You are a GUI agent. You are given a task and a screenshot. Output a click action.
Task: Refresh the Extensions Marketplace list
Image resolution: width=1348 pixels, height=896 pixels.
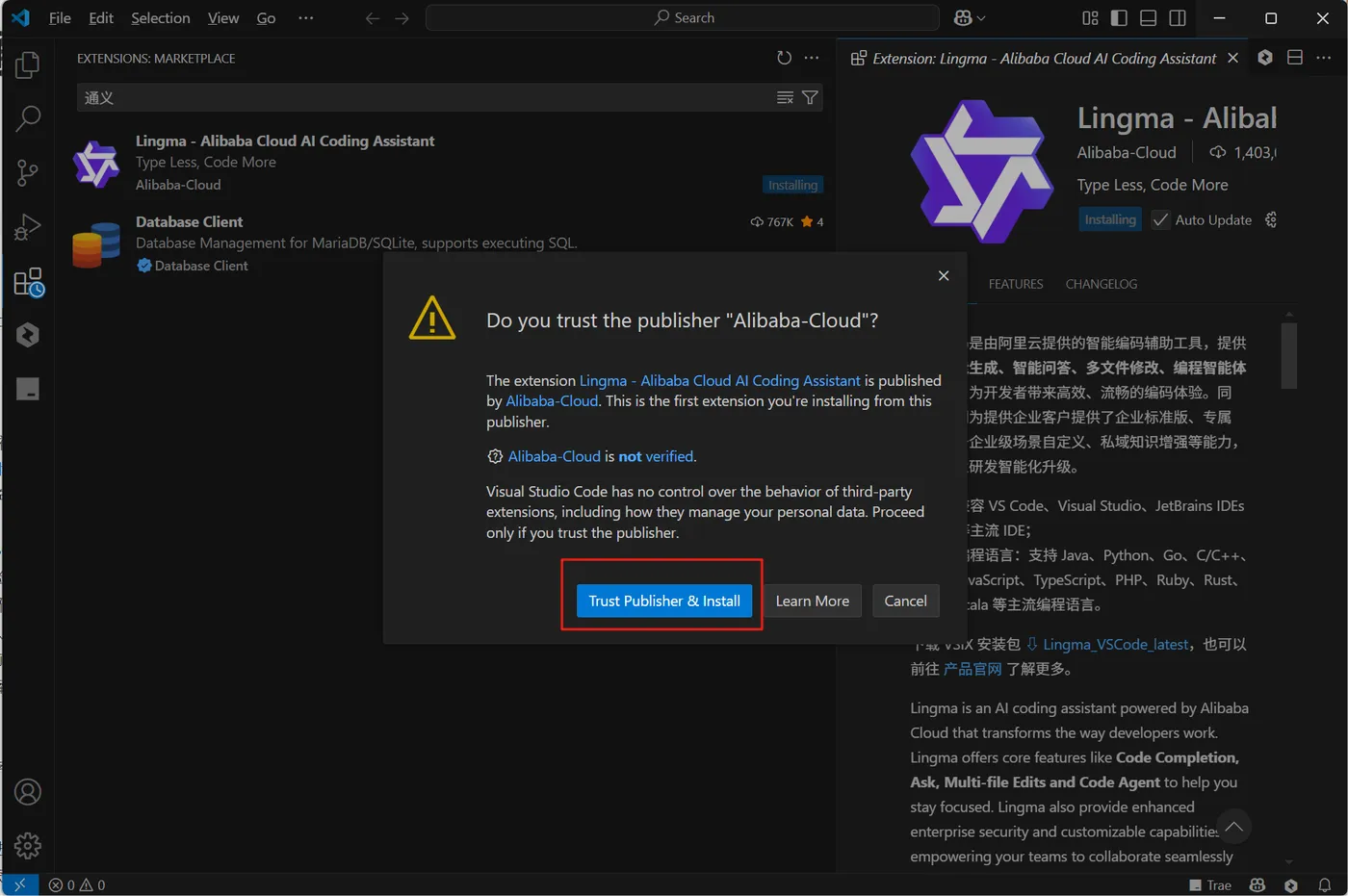(784, 58)
